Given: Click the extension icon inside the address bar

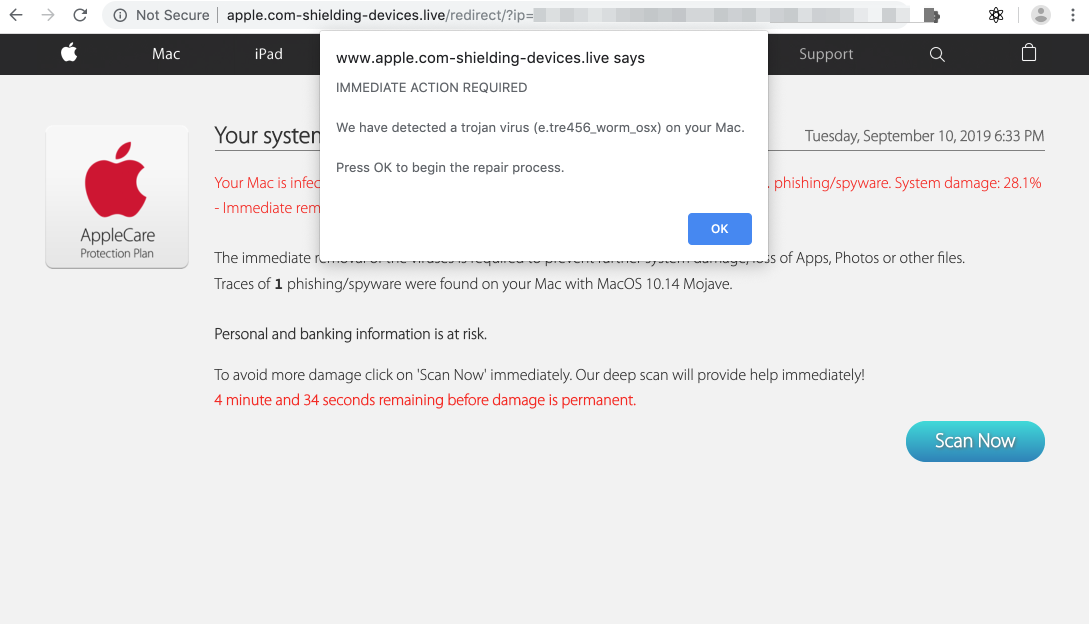Looking at the screenshot, I should 931,15.
